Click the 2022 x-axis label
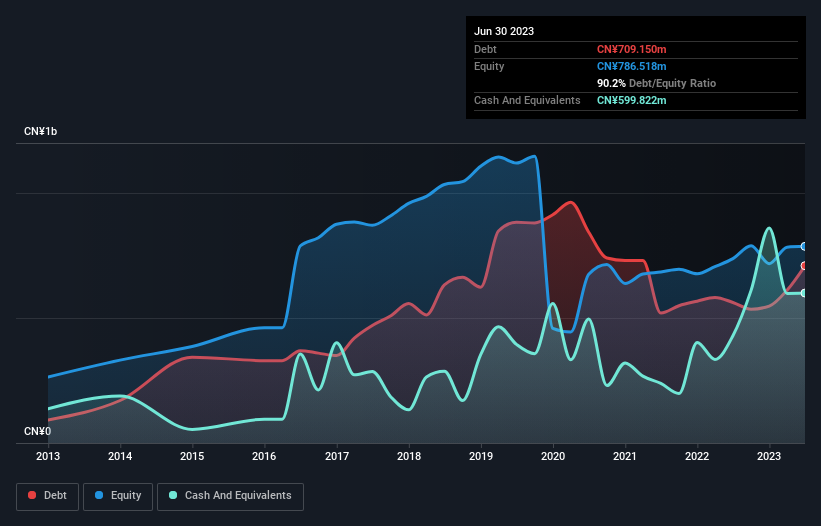This screenshot has height=526, width=821. pyautogui.click(x=697, y=456)
